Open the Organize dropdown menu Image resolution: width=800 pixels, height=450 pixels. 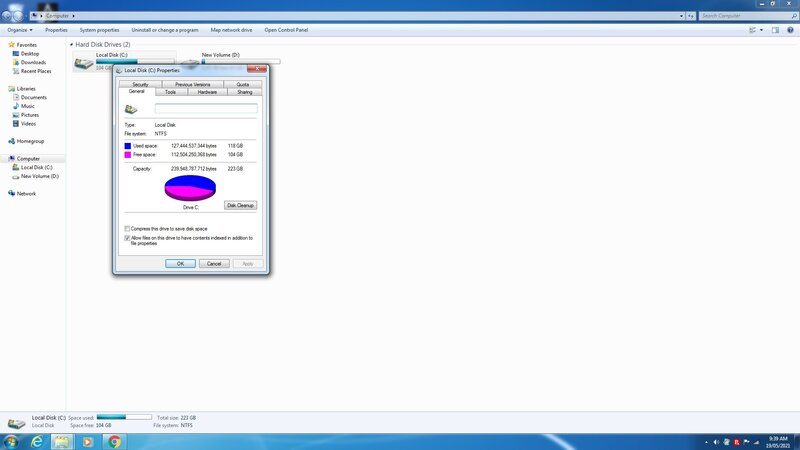pyautogui.click(x=20, y=30)
